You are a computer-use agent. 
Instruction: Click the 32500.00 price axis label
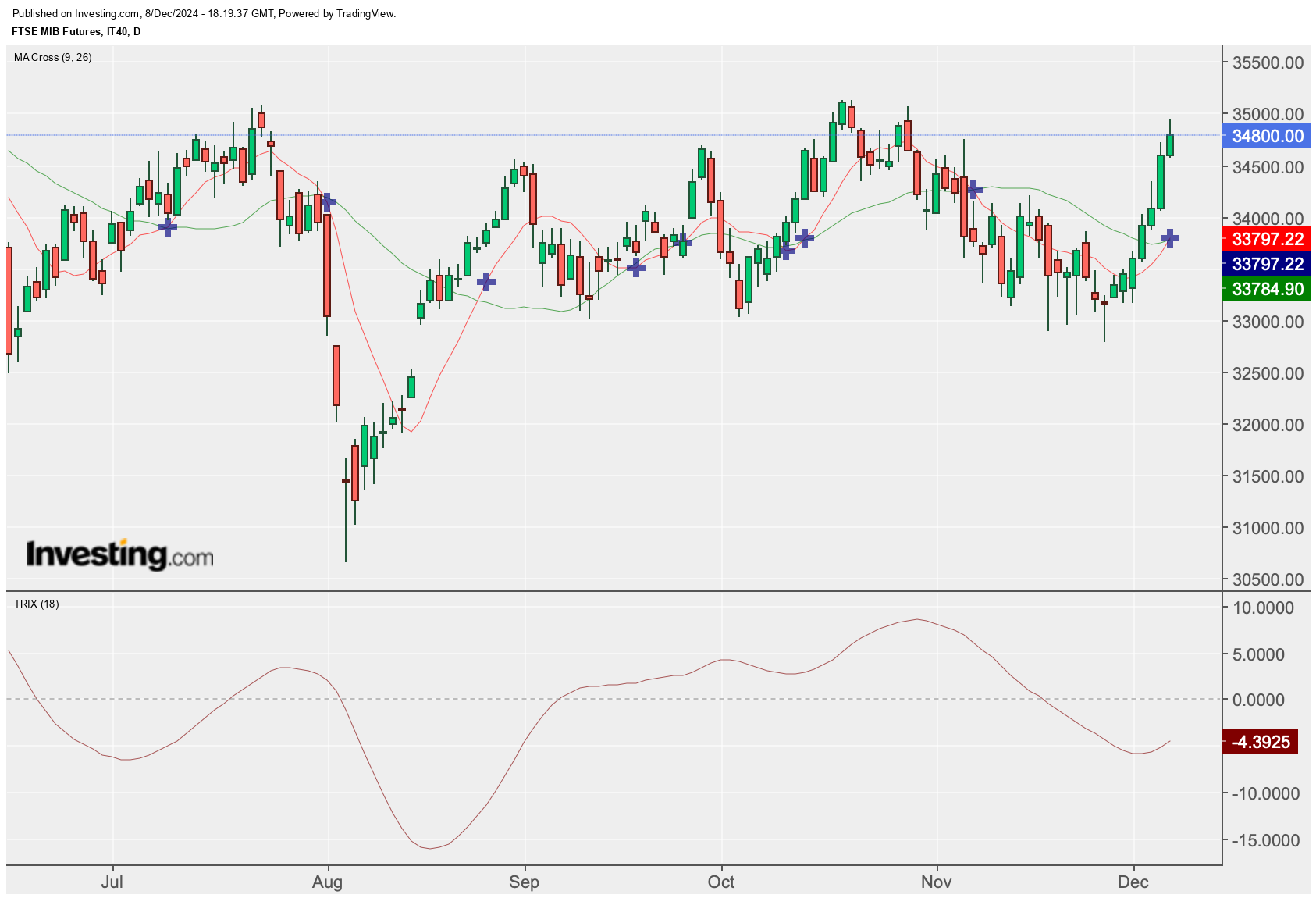point(1268,373)
